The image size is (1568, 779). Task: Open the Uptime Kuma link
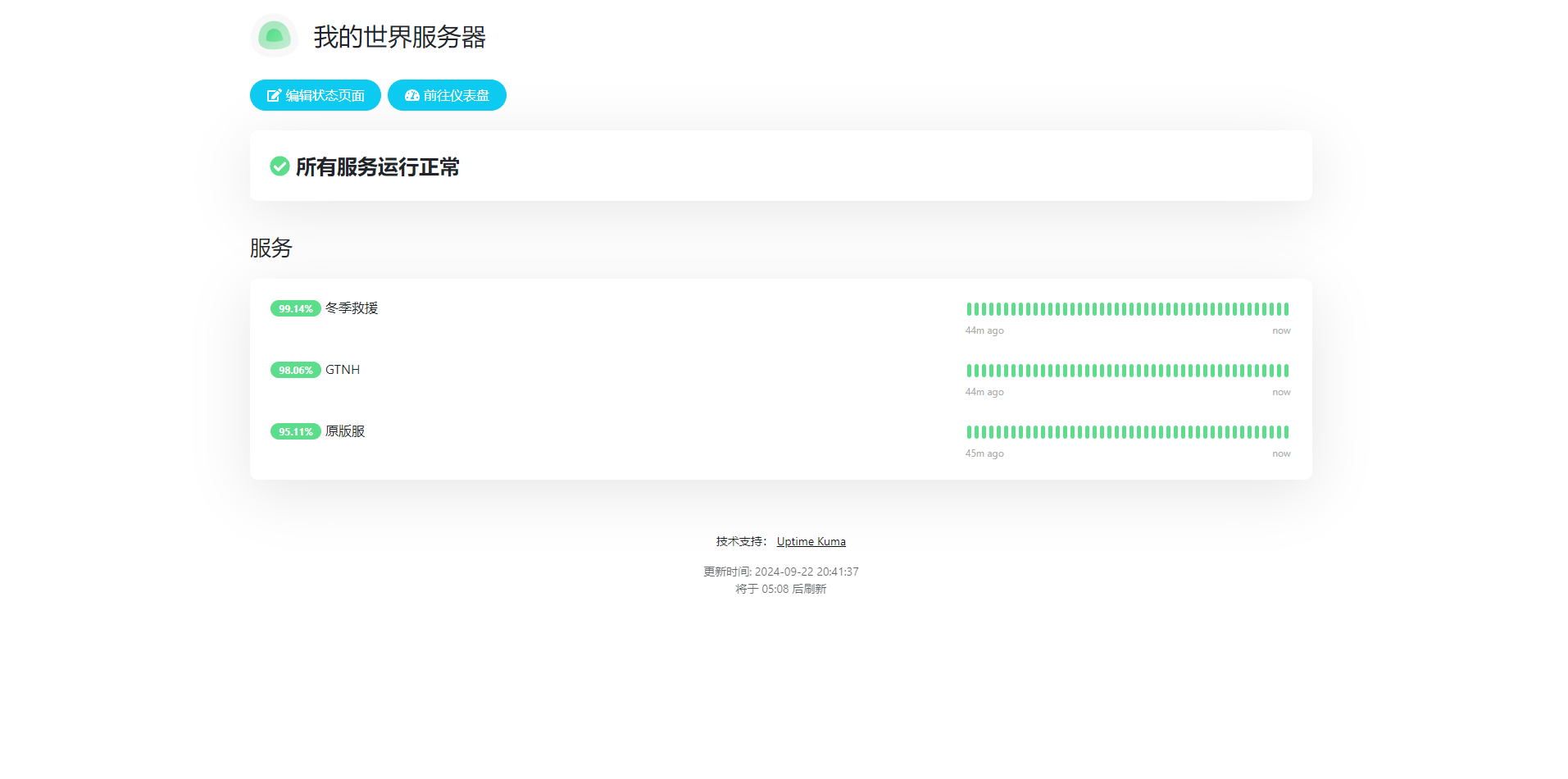(811, 541)
